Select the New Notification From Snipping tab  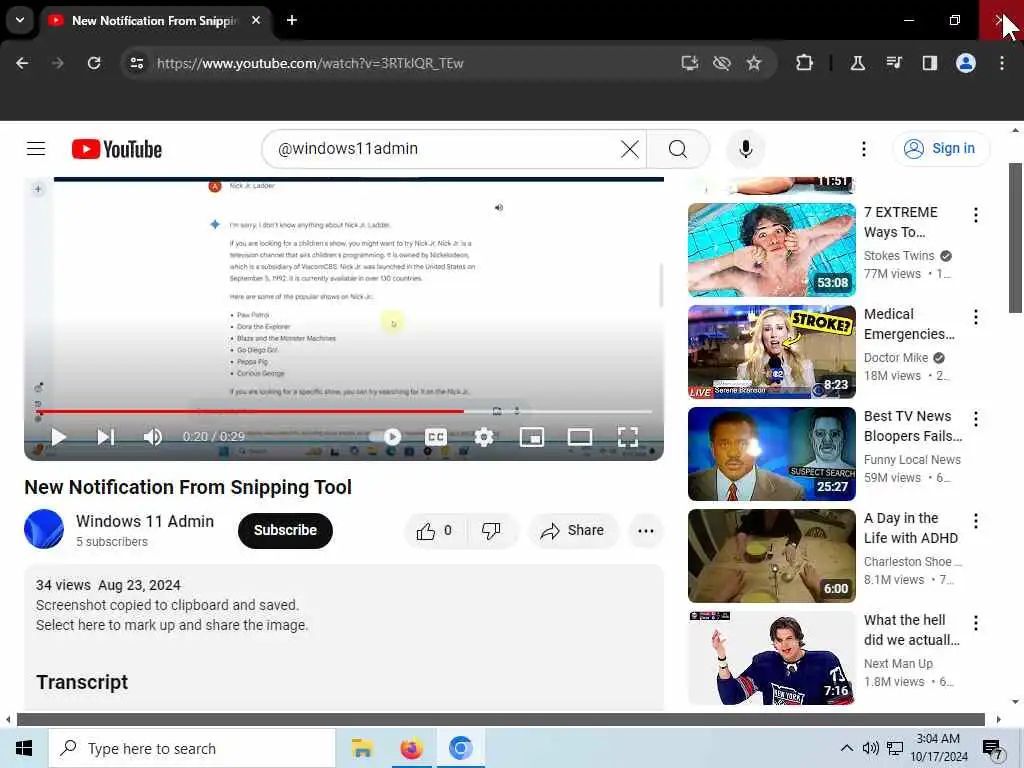155,20
